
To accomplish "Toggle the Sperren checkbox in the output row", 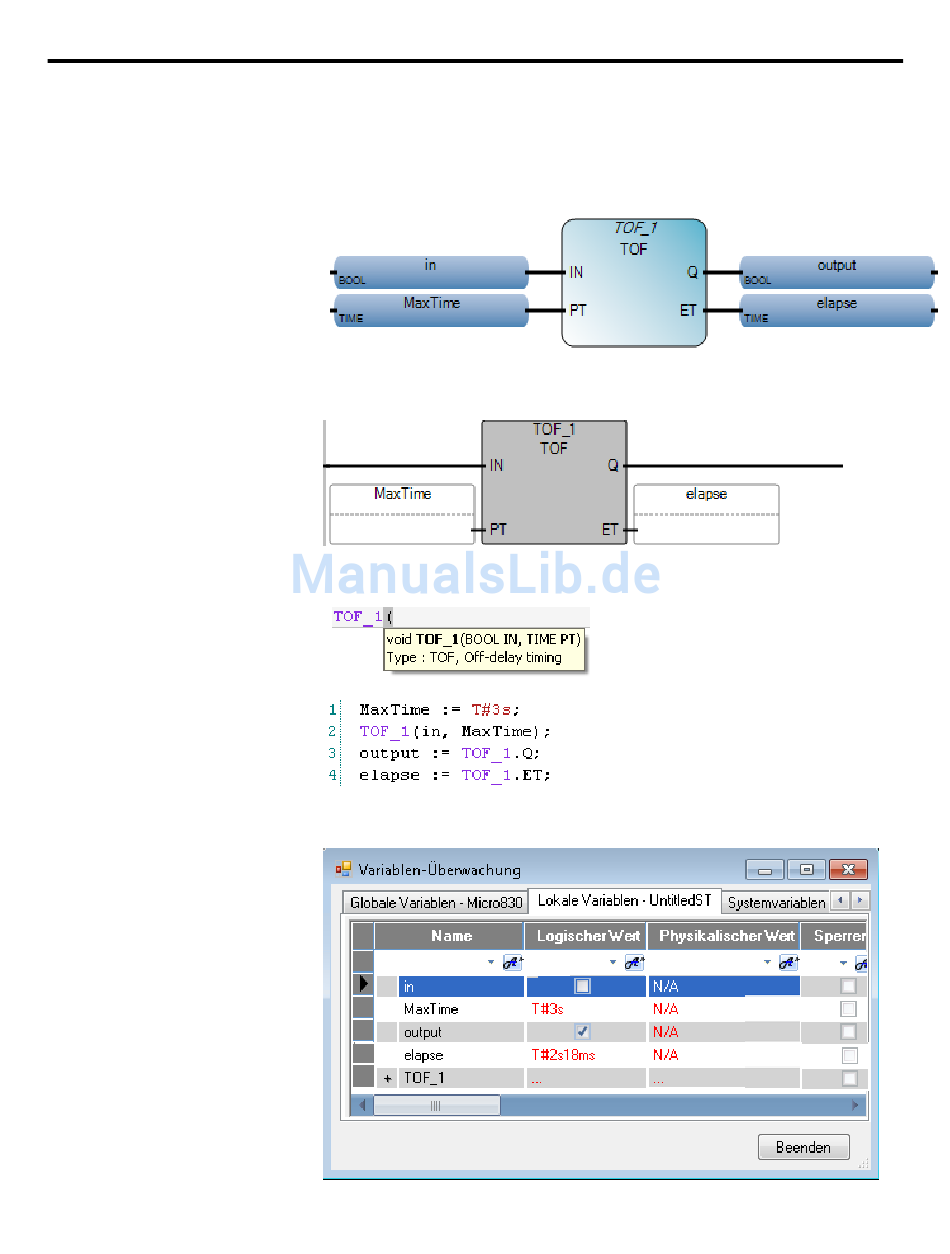I will point(849,1032).
